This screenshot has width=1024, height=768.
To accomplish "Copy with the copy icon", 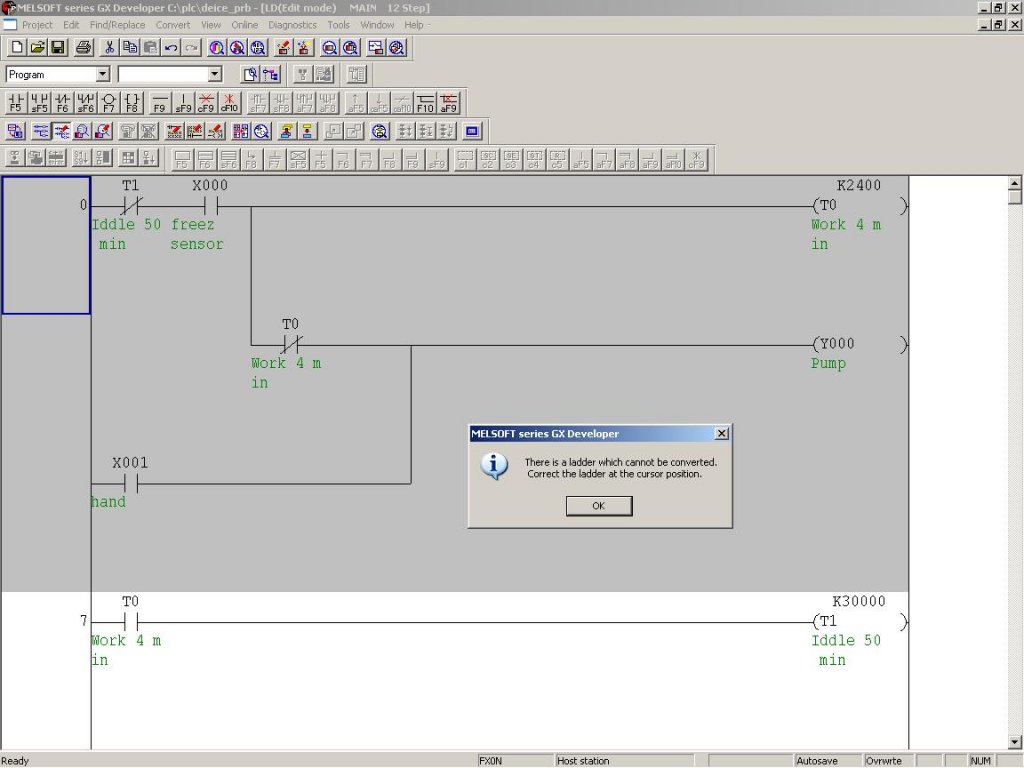I will tap(130, 48).
